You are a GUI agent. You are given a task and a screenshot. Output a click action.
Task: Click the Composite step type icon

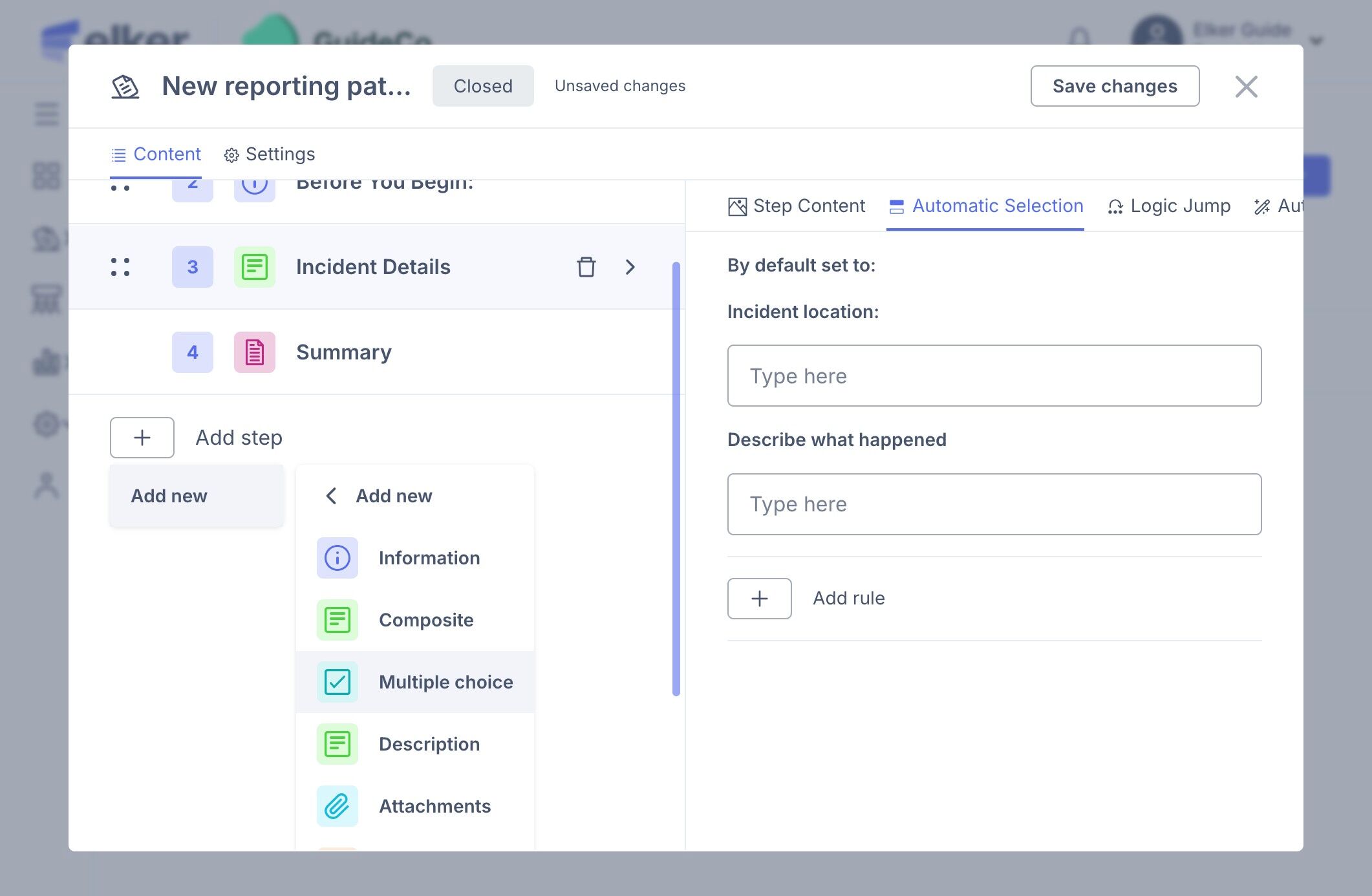click(x=337, y=620)
